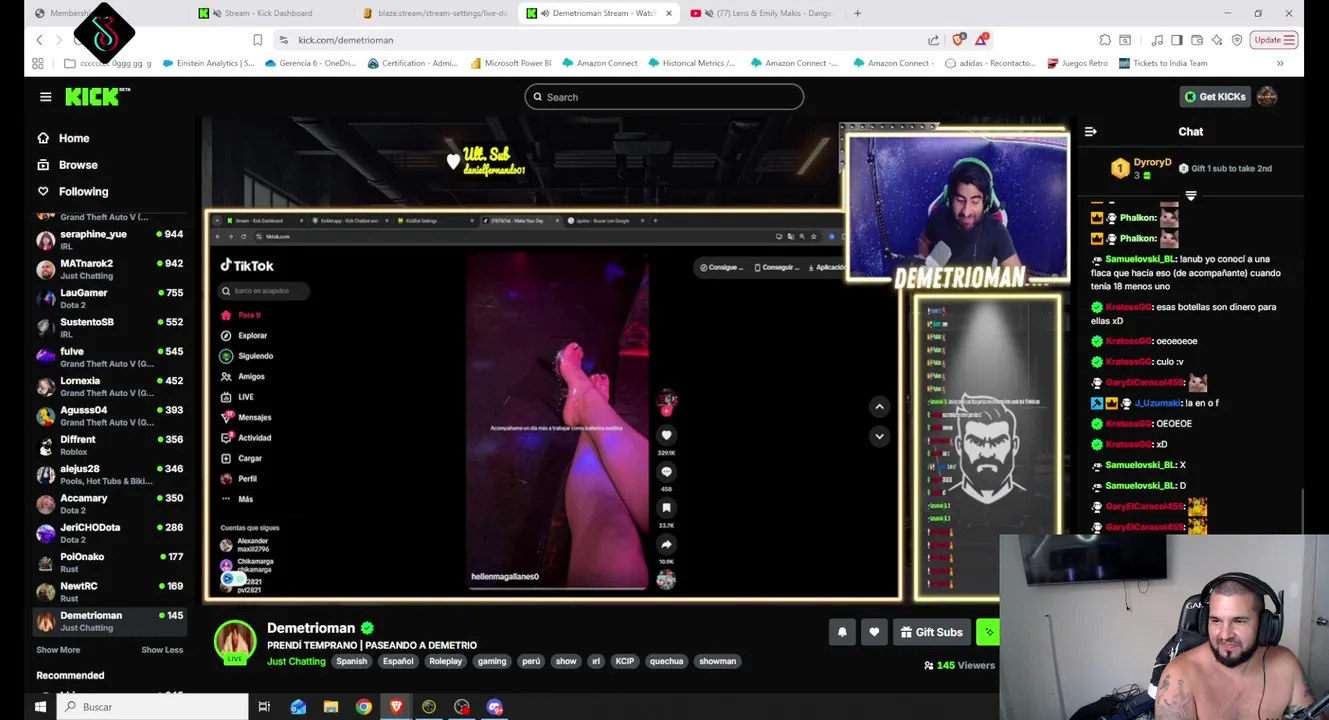Screen dimensions: 1329x720
Task: Collapse the followed channels with Show Less
Action: [162, 650]
